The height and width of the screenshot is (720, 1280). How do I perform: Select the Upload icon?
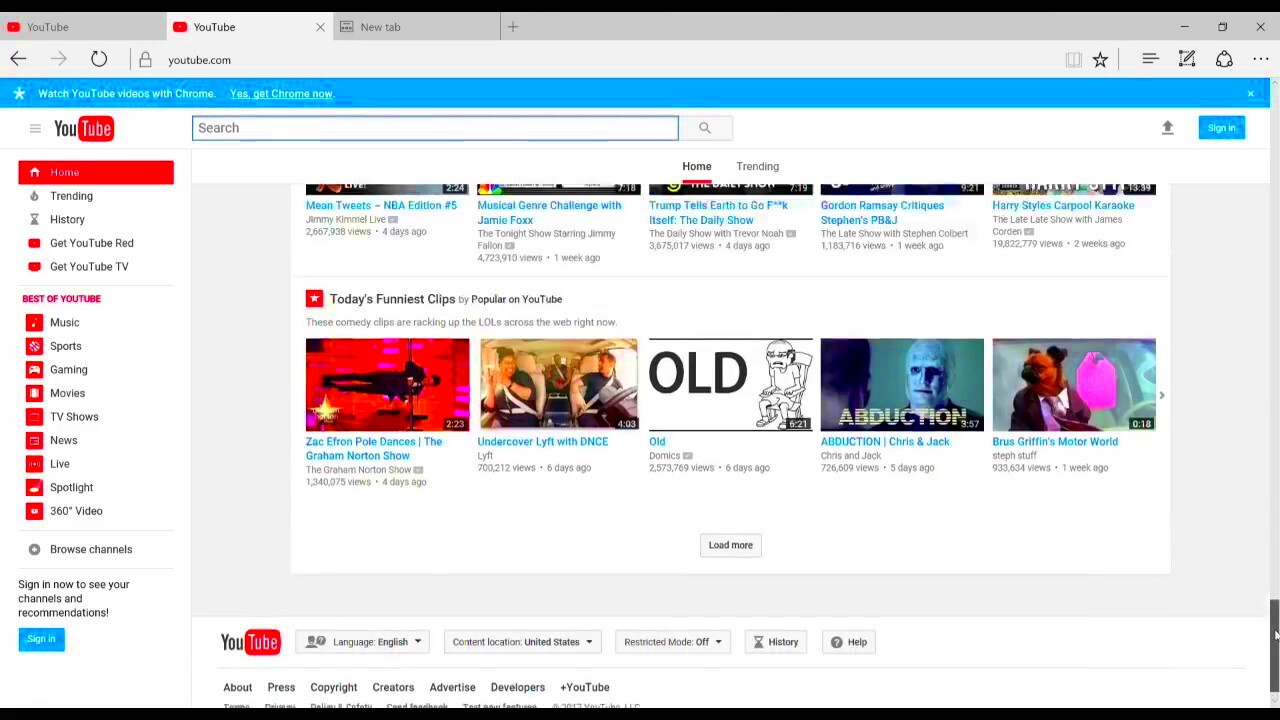coord(1167,128)
